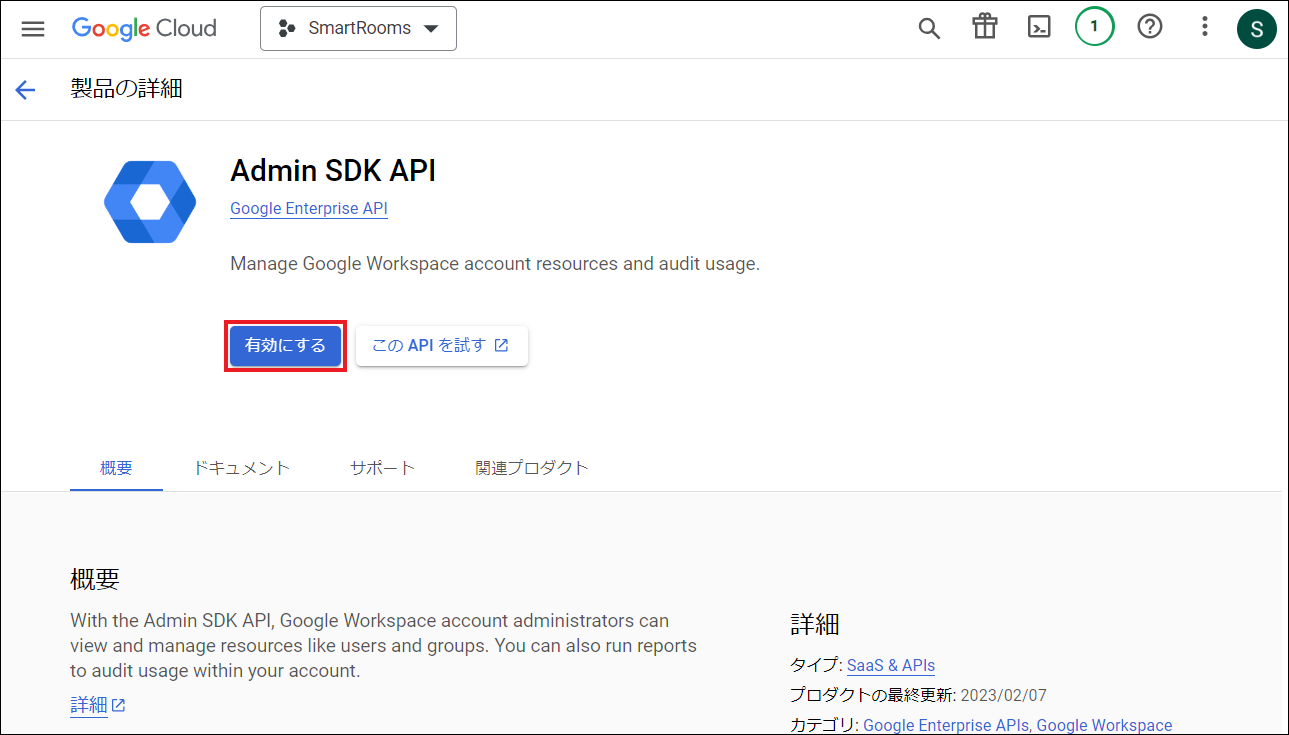Open notifications badge showing 1
1289x735 pixels.
[x=1094, y=28]
